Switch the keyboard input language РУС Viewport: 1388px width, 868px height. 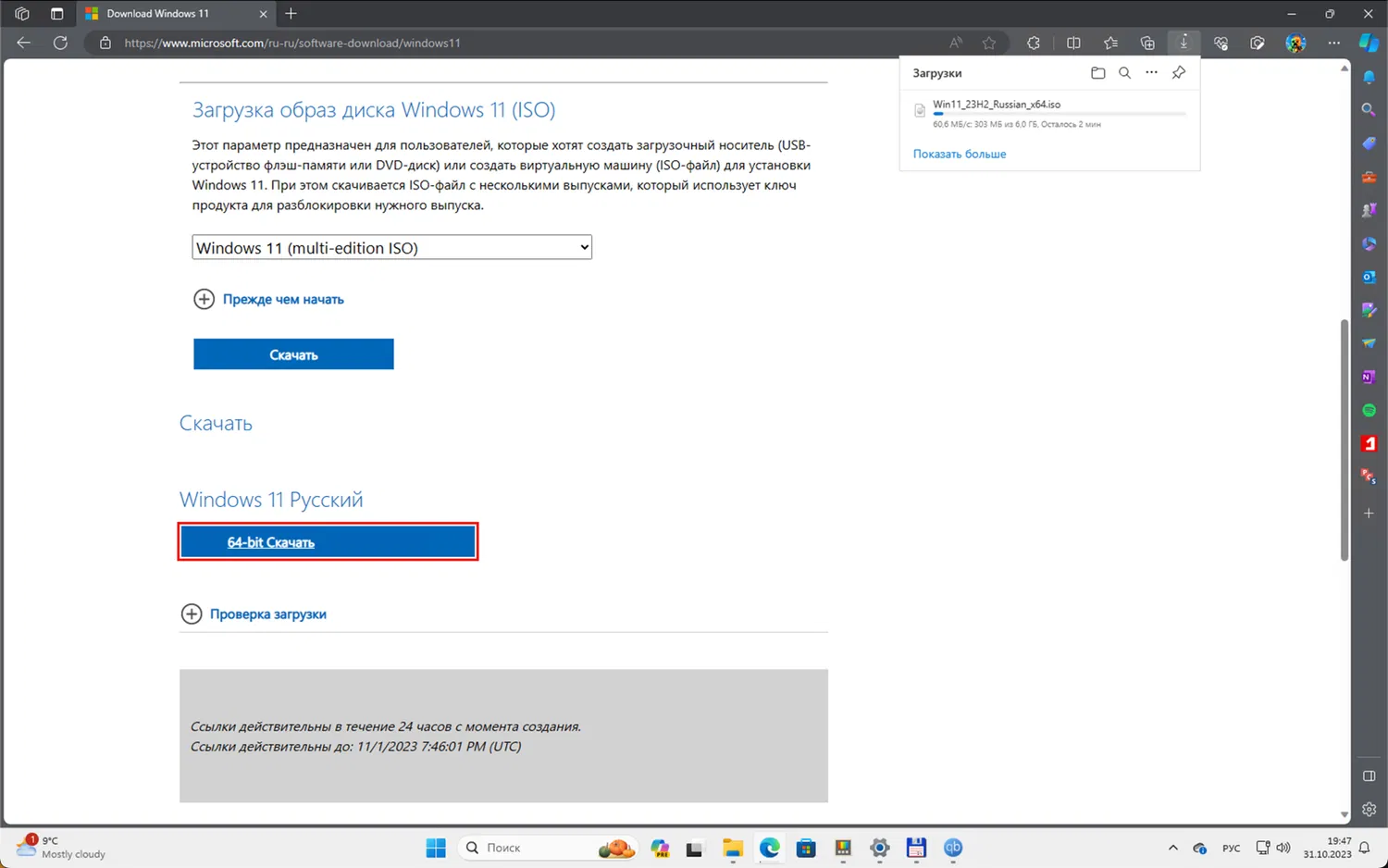1231,848
